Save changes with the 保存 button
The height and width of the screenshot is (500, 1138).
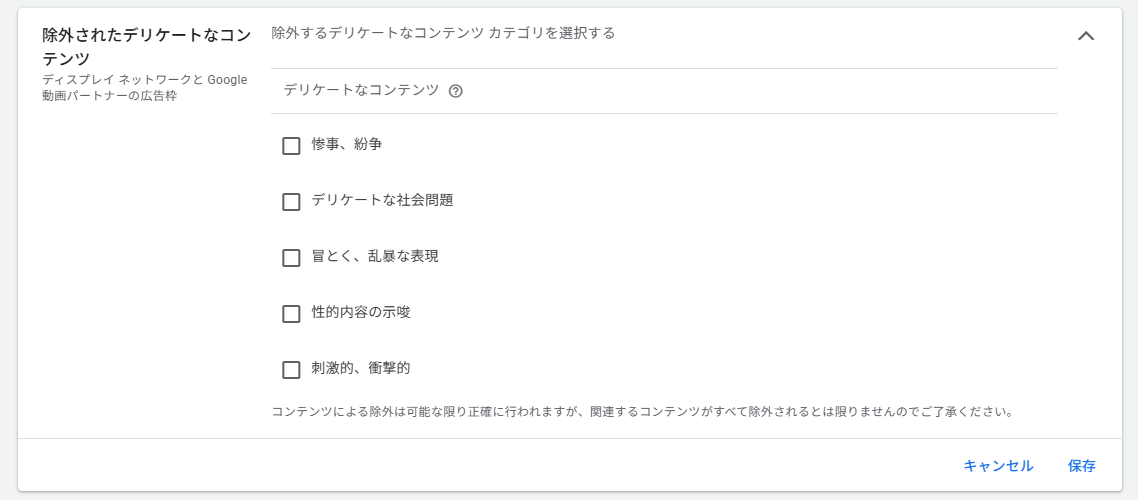click(x=1081, y=466)
